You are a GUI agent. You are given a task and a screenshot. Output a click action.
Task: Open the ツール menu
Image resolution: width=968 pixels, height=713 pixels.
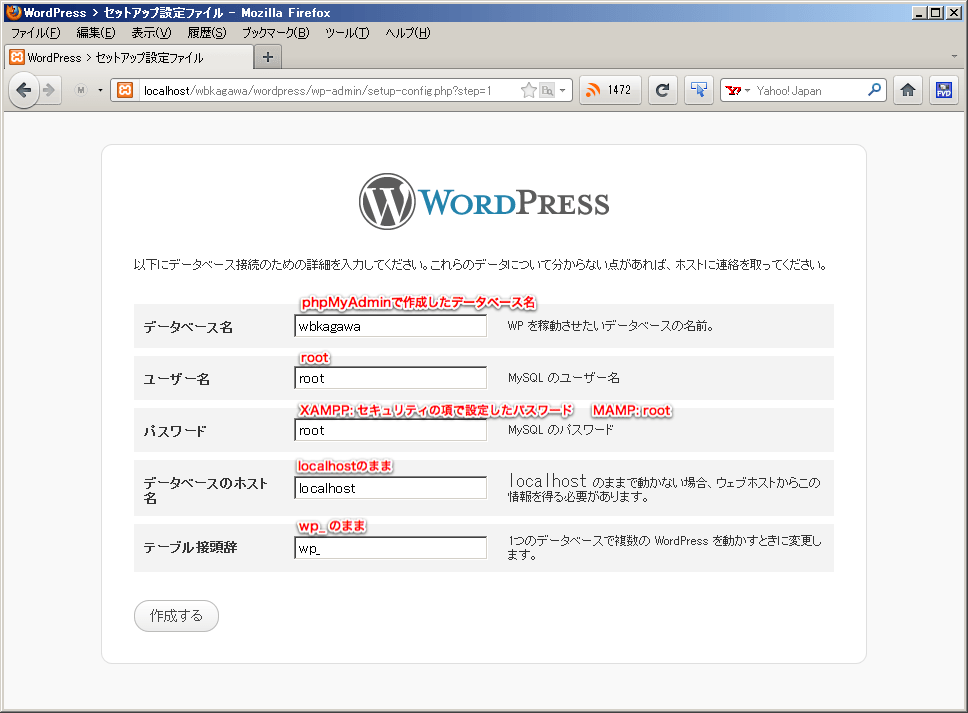(x=346, y=32)
